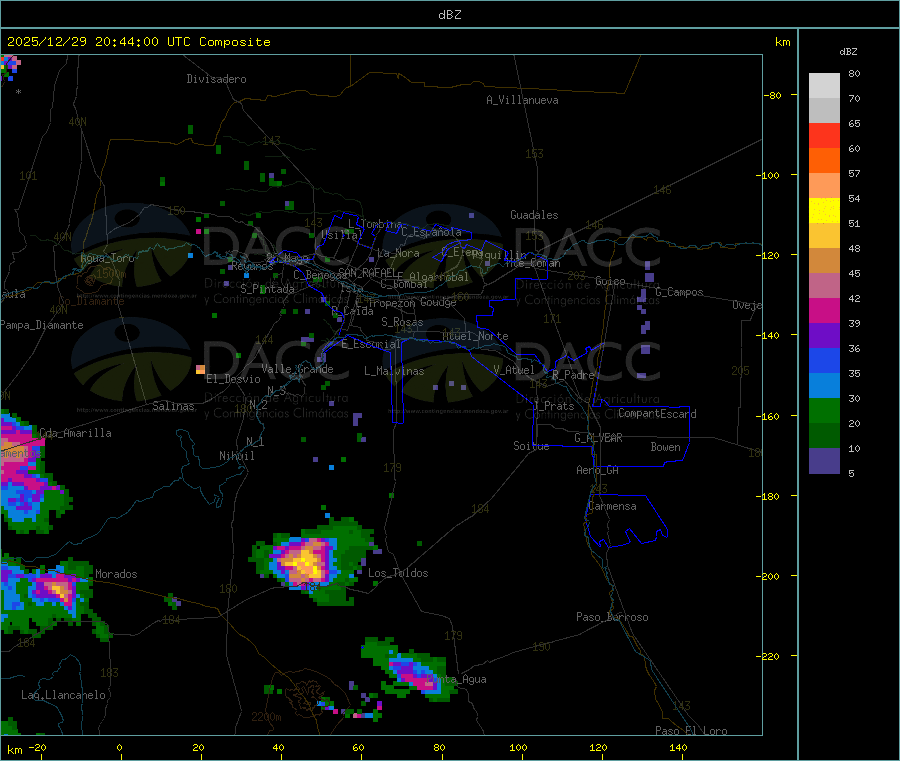Select the yellow 51-54 dBZ legend swatch
This screenshot has width=900, height=761.
[824, 211]
